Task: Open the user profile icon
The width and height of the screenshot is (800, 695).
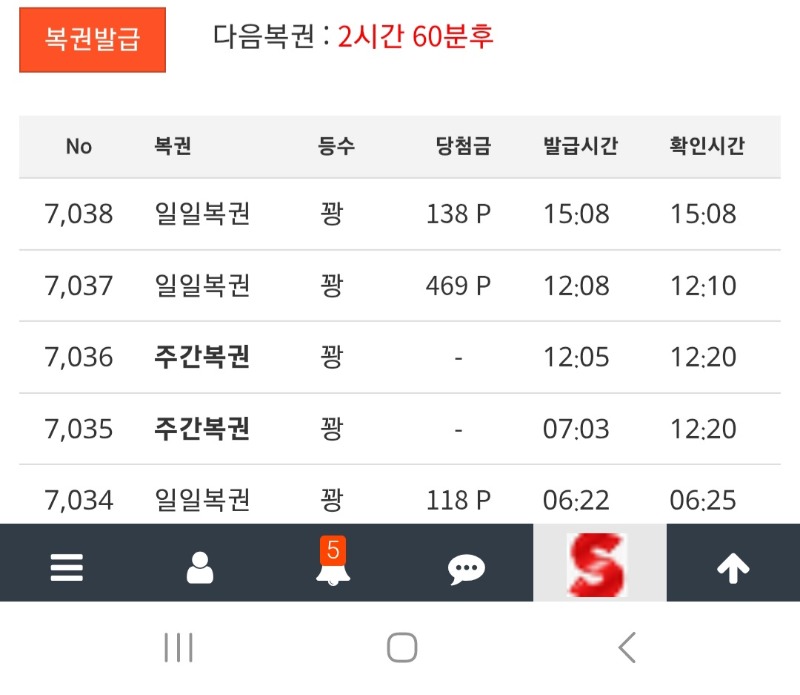Action: [x=200, y=568]
